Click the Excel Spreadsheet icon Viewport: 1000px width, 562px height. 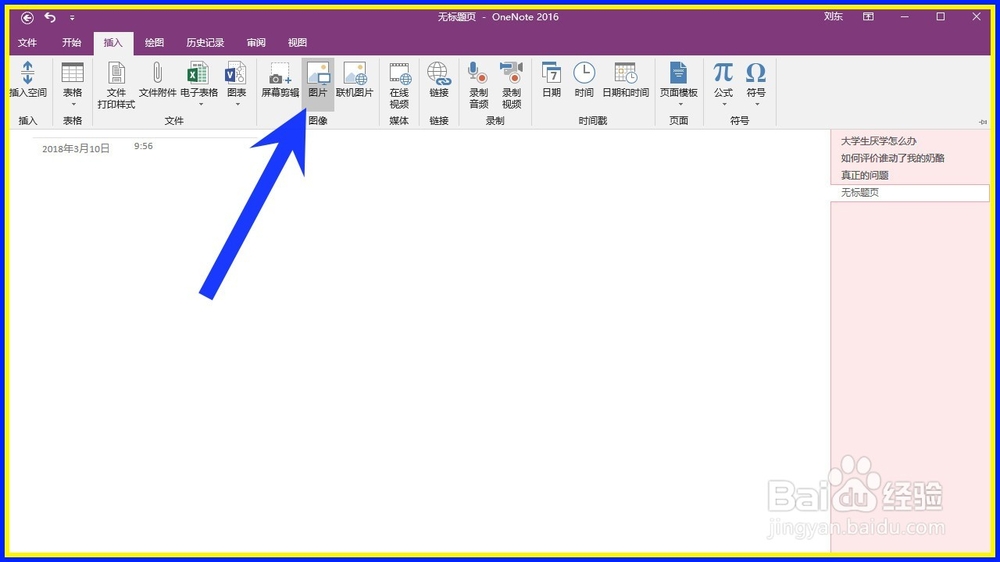pyautogui.click(x=198, y=73)
